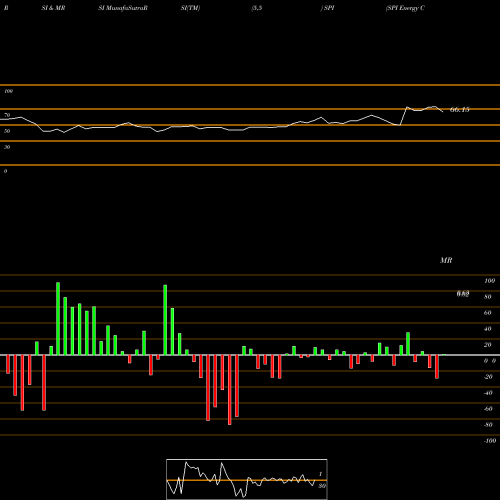The image size is (500, 500).
Task: Click the 'MR' label above the histogram
Action: point(446,260)
